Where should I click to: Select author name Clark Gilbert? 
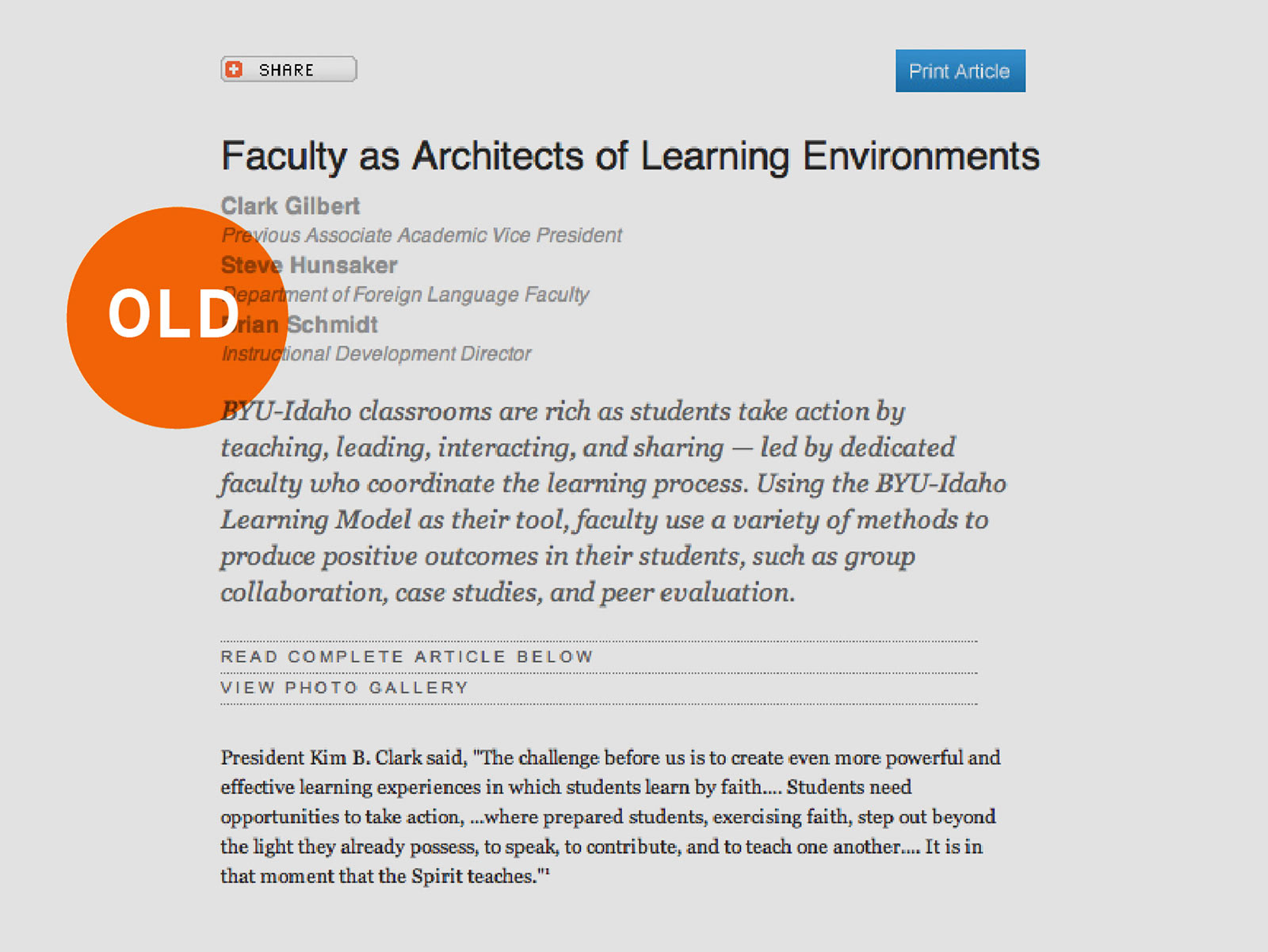click(290, 206)
